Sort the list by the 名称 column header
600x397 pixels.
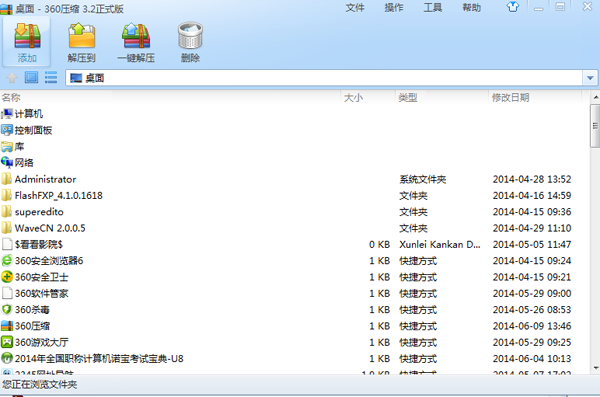170,98
